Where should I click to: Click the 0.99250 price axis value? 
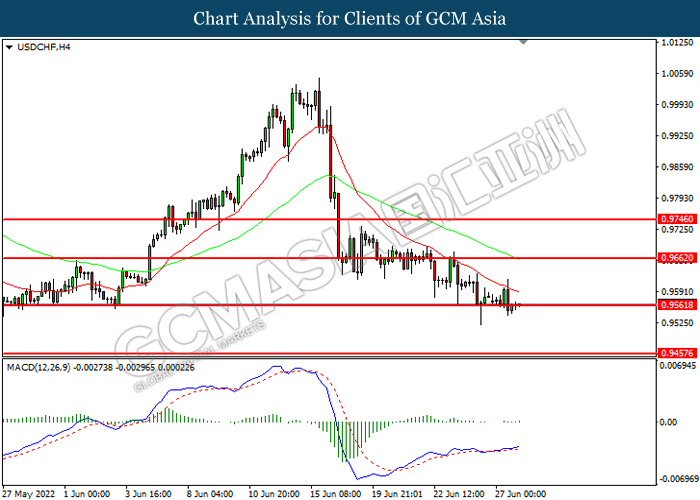[678, 136]
